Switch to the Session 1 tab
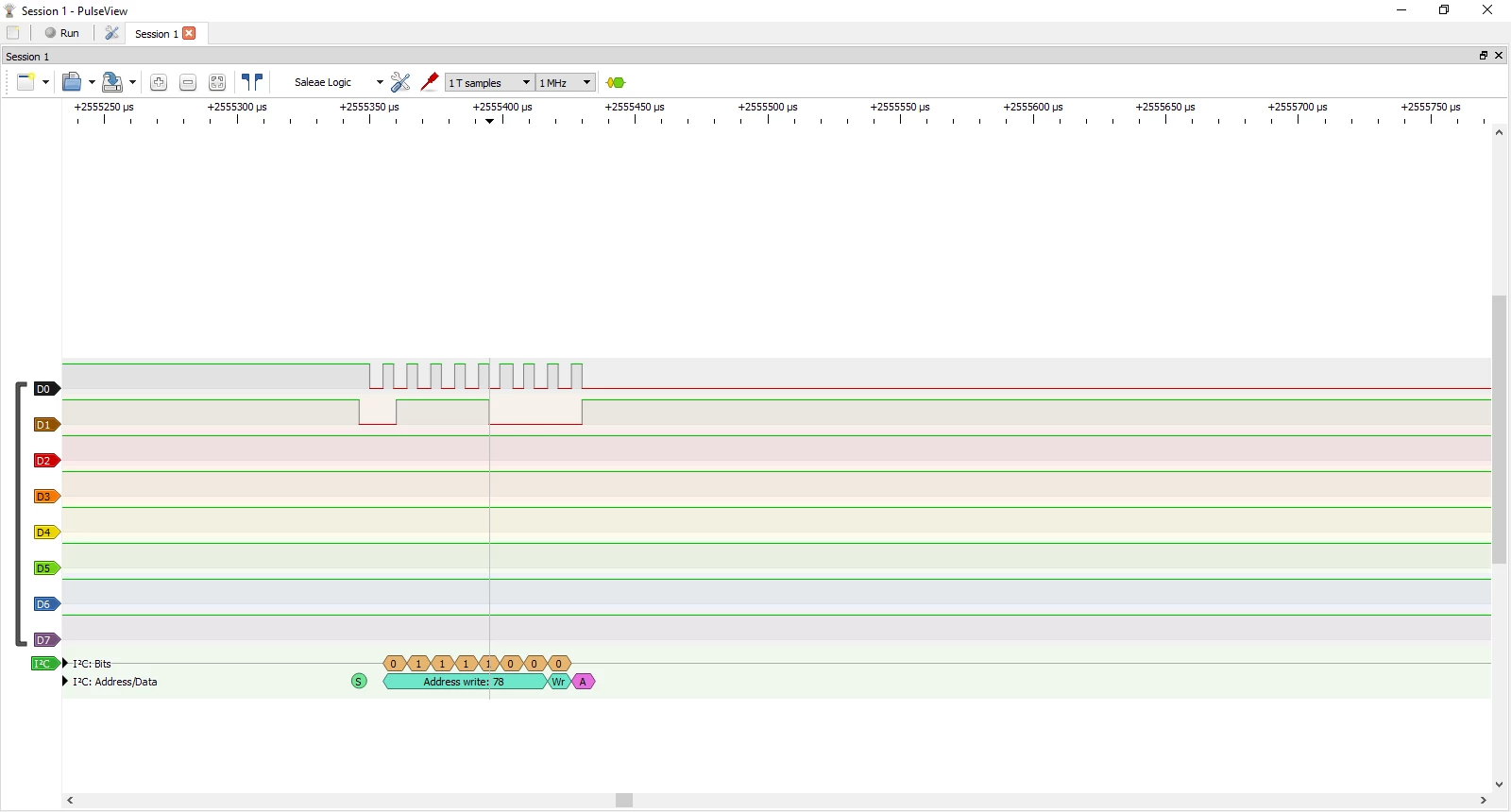Viewport: 1511px width, 812px height. [x=156, y=34]
